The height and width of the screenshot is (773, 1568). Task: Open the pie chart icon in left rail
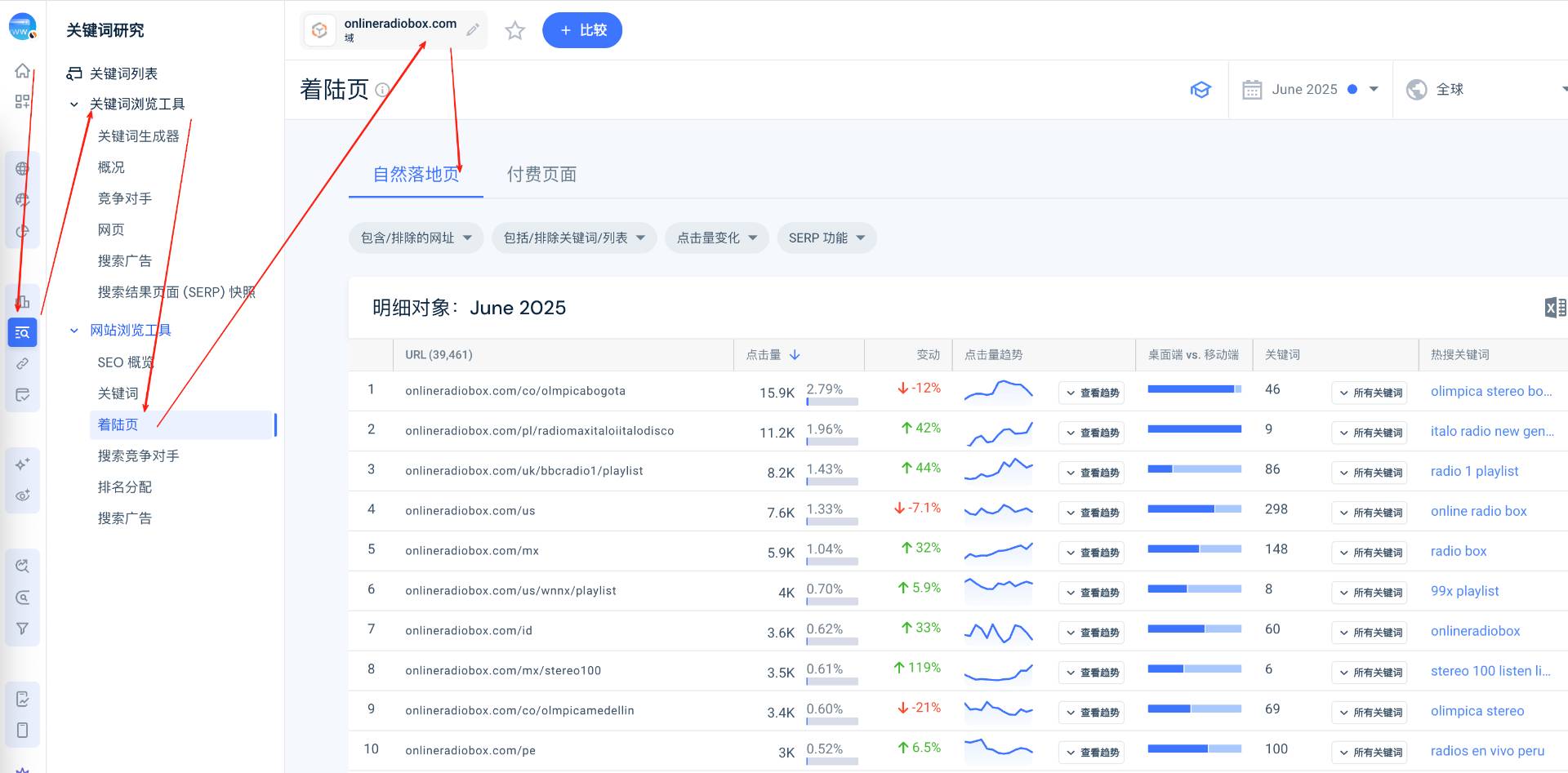click(22, 232)
